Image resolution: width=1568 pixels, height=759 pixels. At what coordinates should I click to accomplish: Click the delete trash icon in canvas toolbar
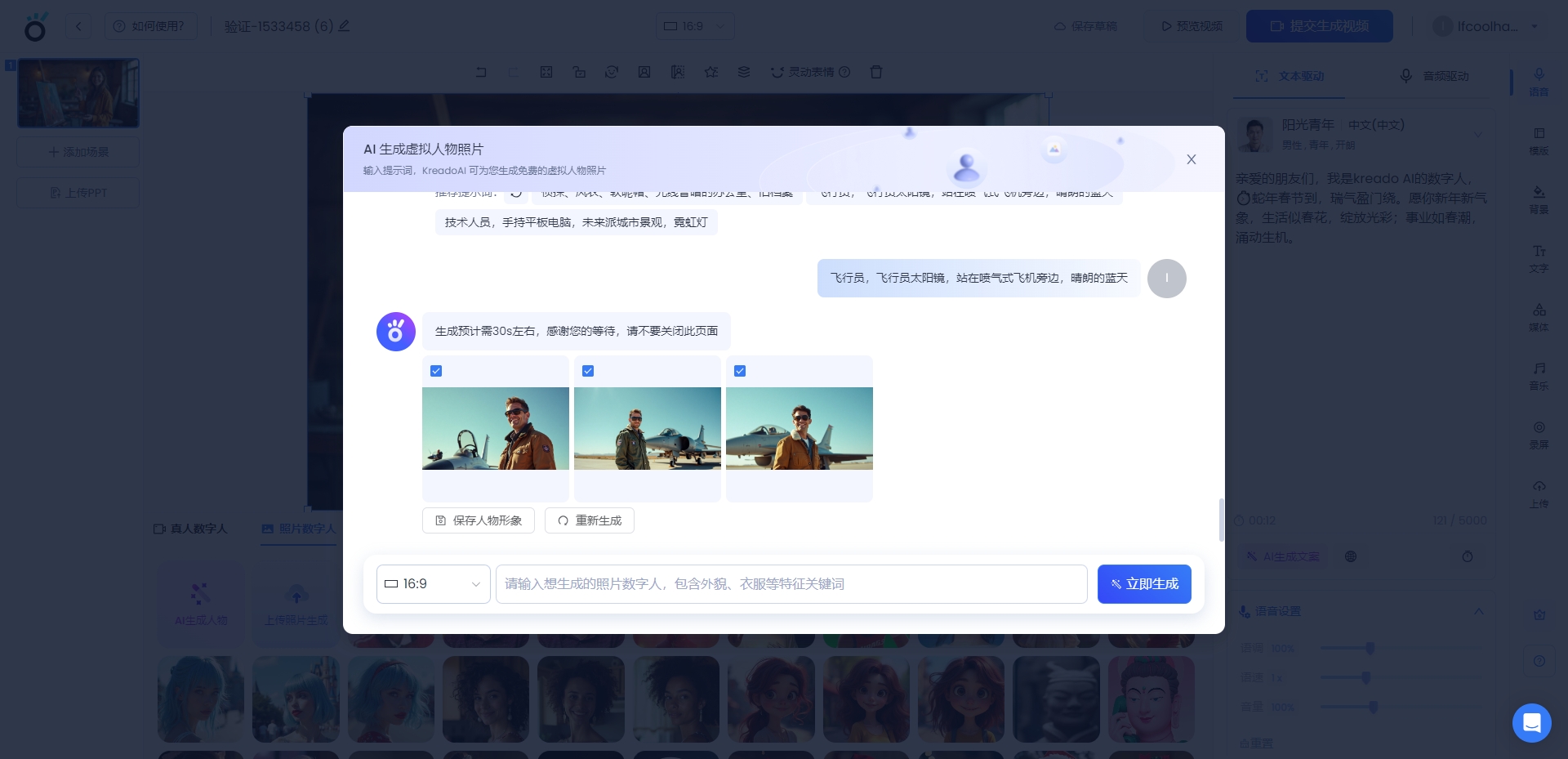click(x=876, y=72)
